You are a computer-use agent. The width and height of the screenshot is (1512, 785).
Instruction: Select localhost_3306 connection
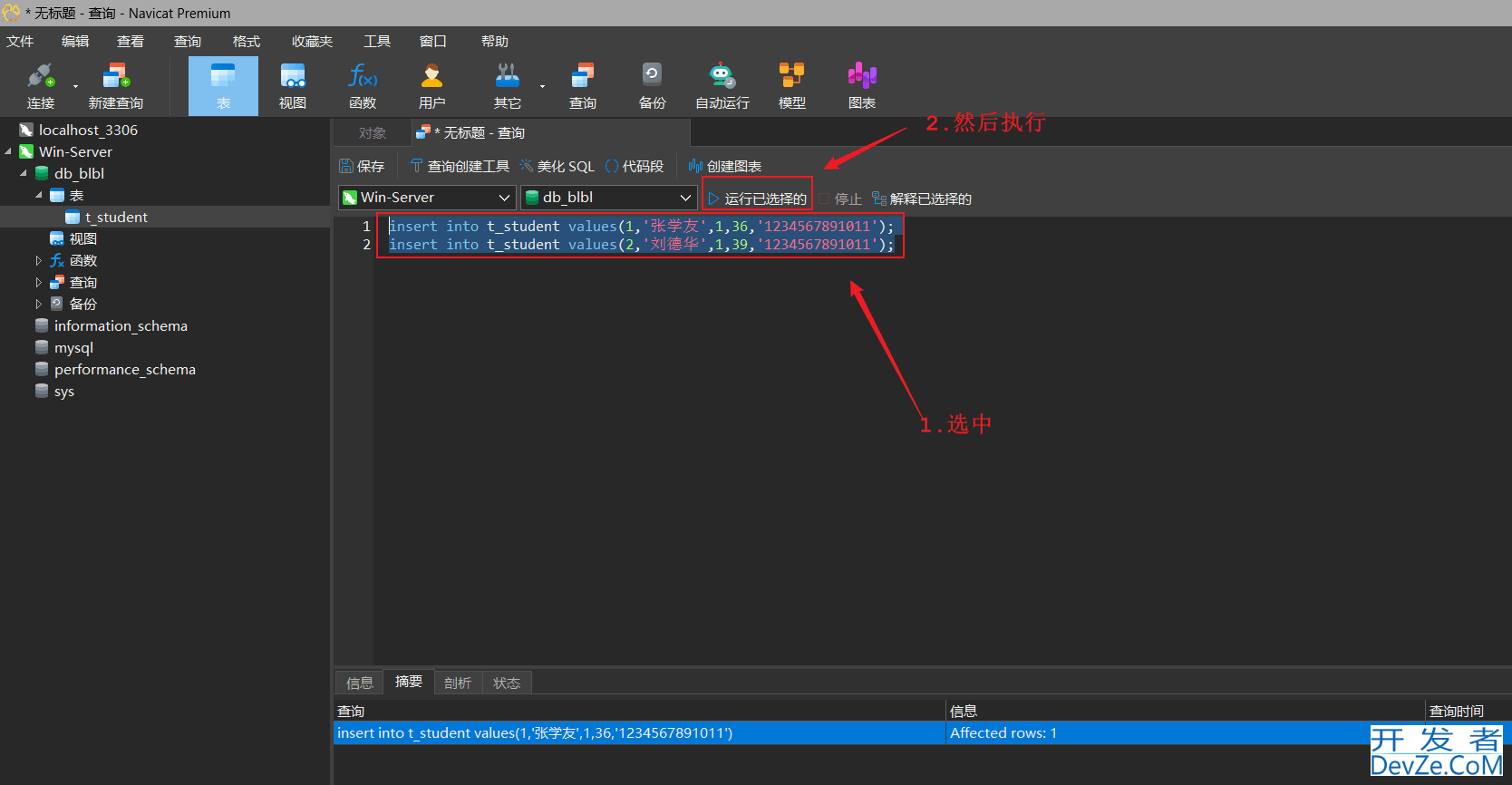88,130
